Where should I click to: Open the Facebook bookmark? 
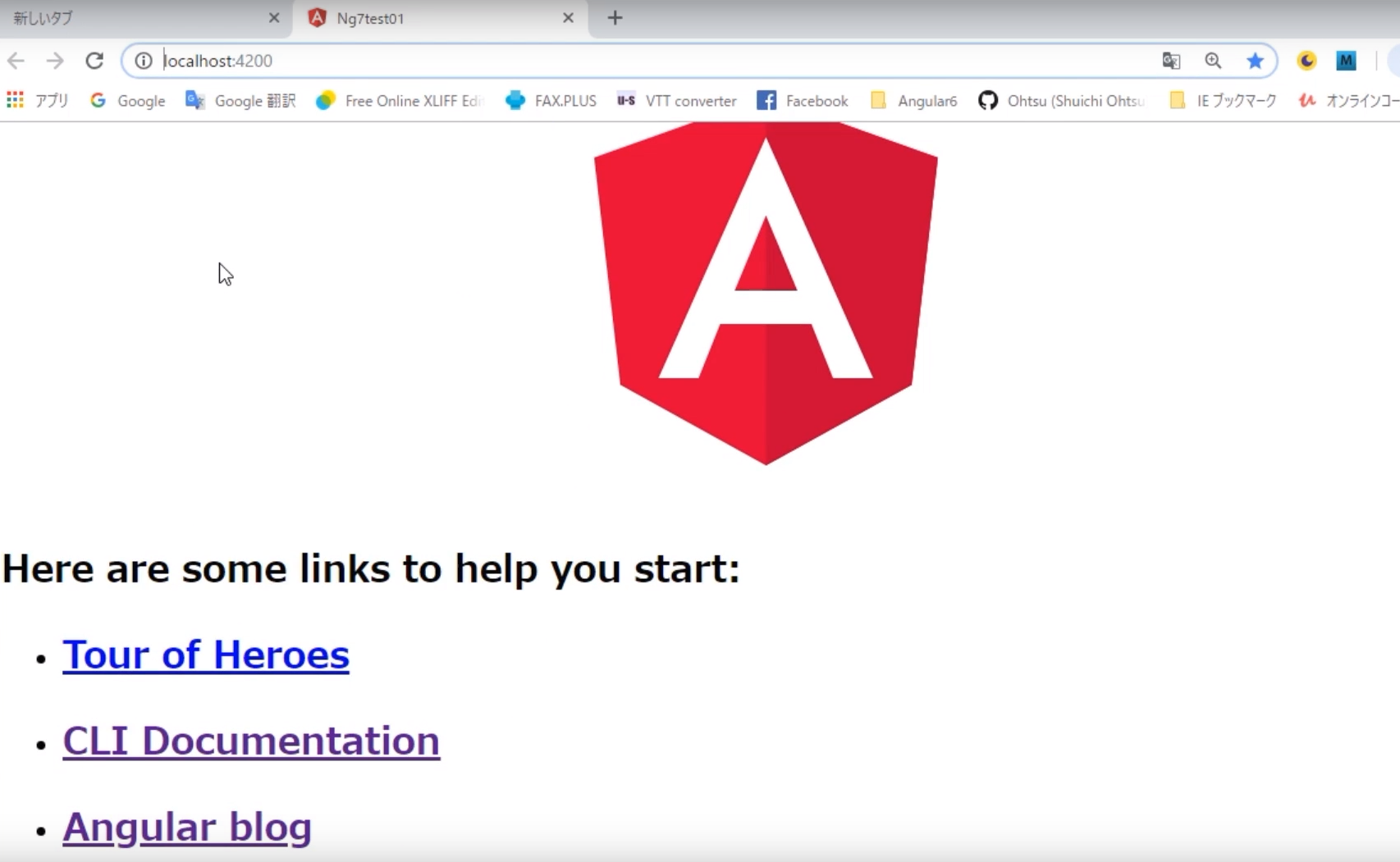[803, 100]
